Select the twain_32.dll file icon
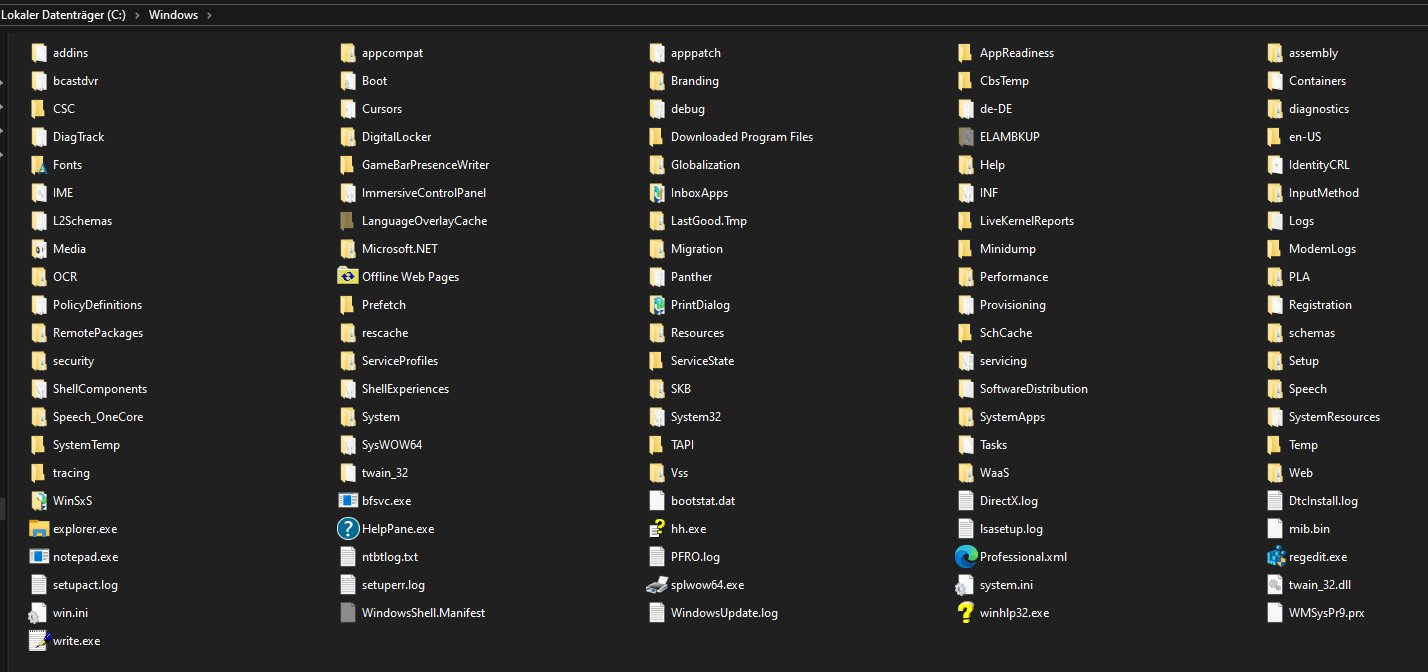 (x=1275, y=585)
